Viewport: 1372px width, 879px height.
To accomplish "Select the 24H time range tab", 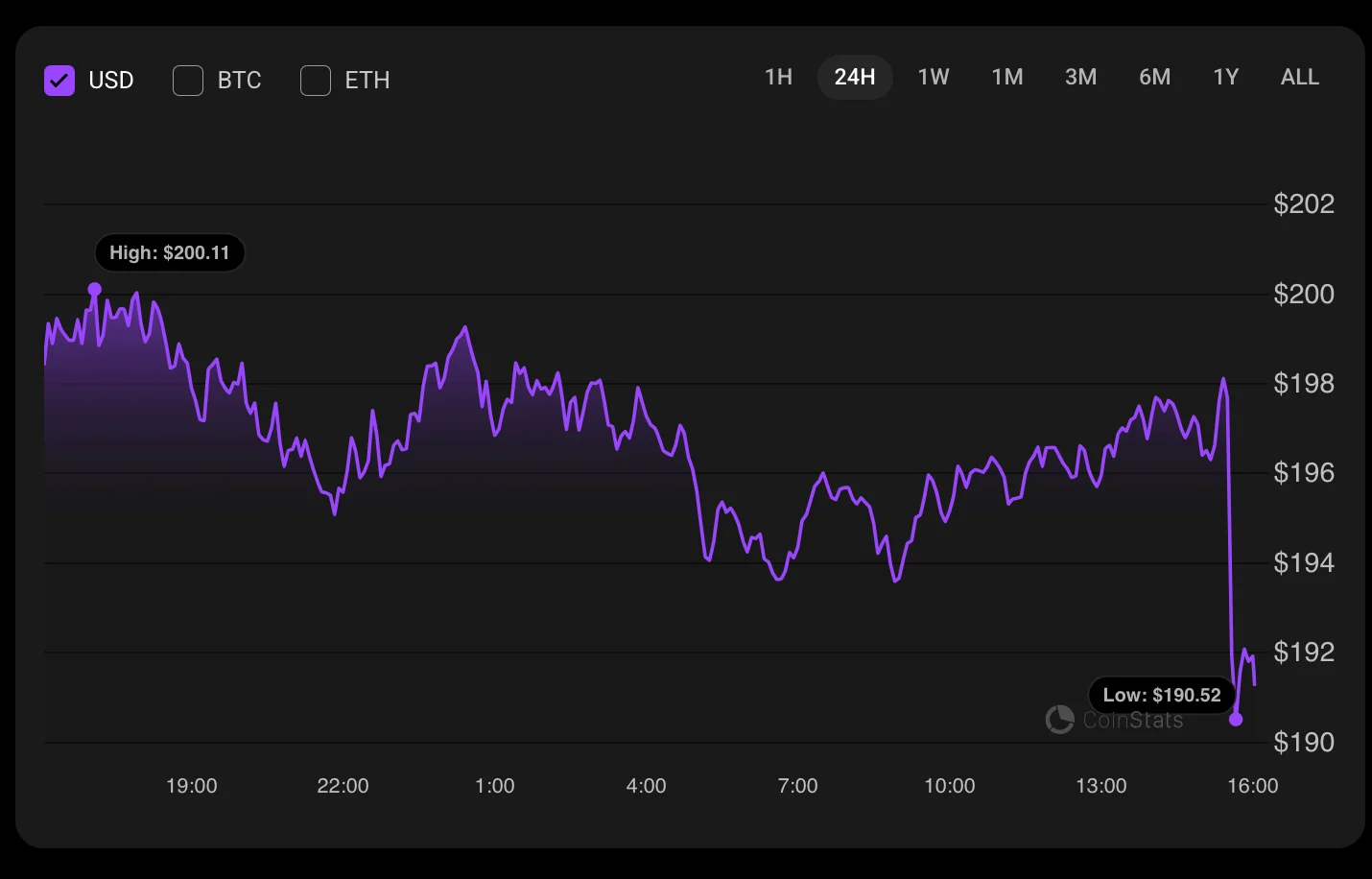I will pos(855,77).
